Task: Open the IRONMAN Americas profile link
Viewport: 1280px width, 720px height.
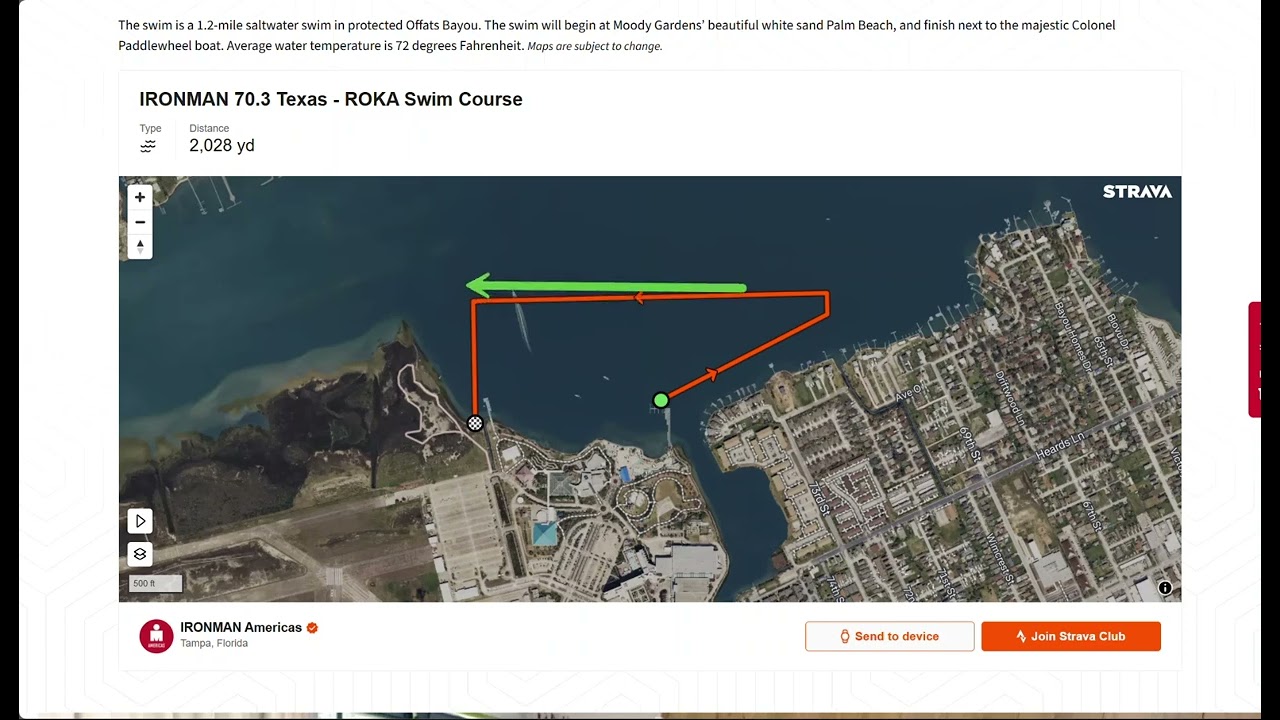Action: [x=241, y=628]
